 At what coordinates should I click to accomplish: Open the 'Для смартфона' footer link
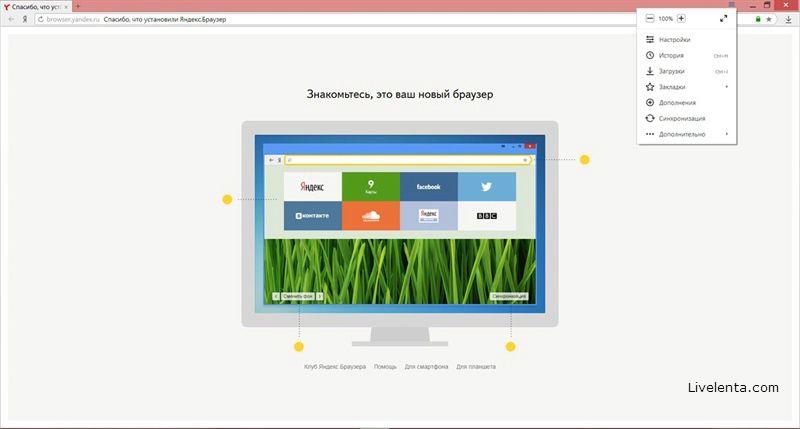(x=427, y=366)
